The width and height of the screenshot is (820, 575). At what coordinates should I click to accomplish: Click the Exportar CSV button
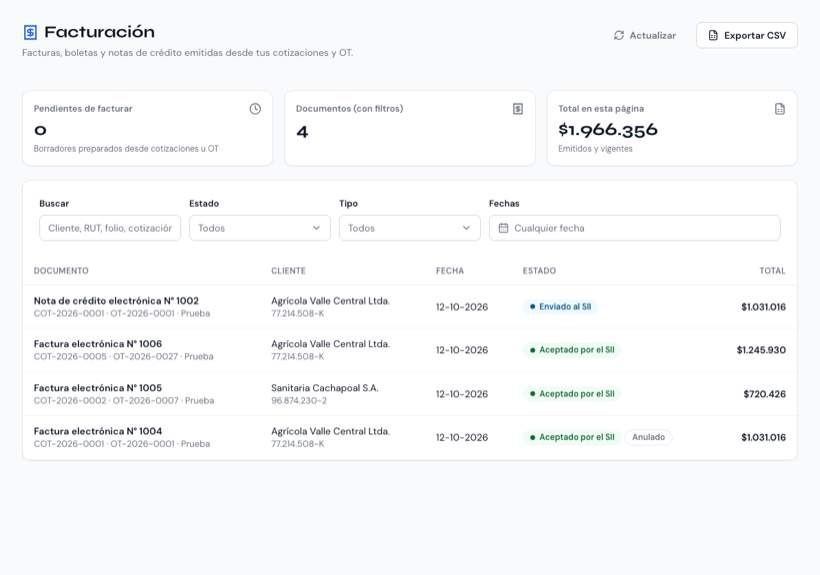[747, 36]
